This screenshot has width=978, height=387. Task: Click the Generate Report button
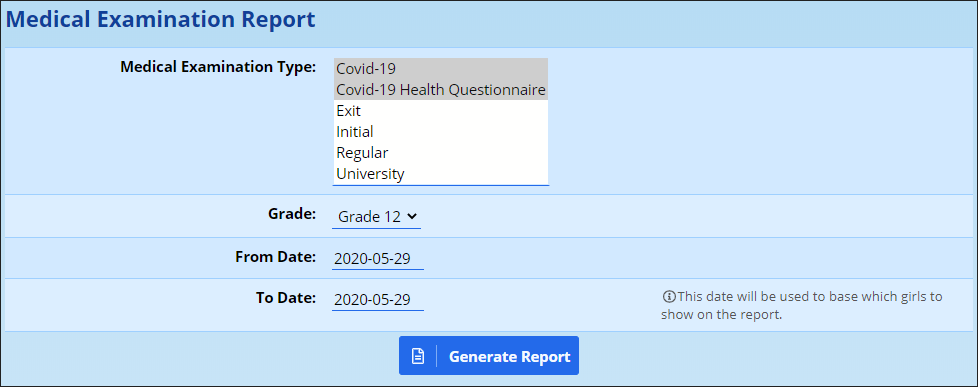click(x=489, y=356)
